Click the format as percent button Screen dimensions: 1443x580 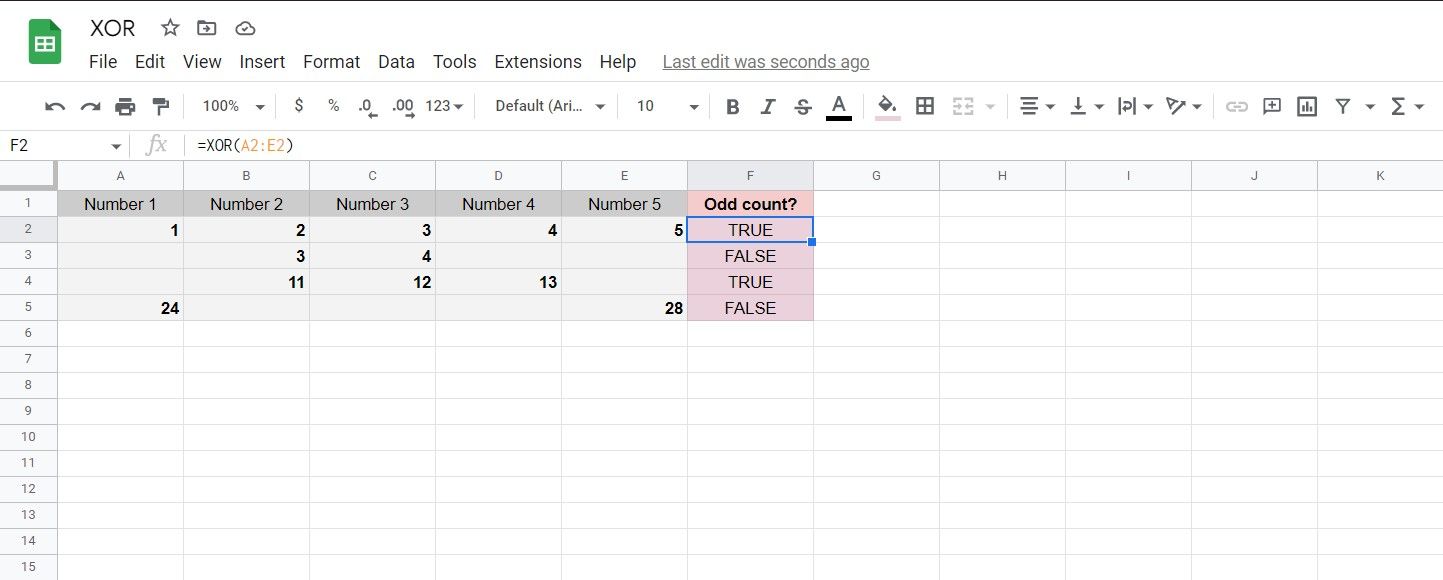334,106
